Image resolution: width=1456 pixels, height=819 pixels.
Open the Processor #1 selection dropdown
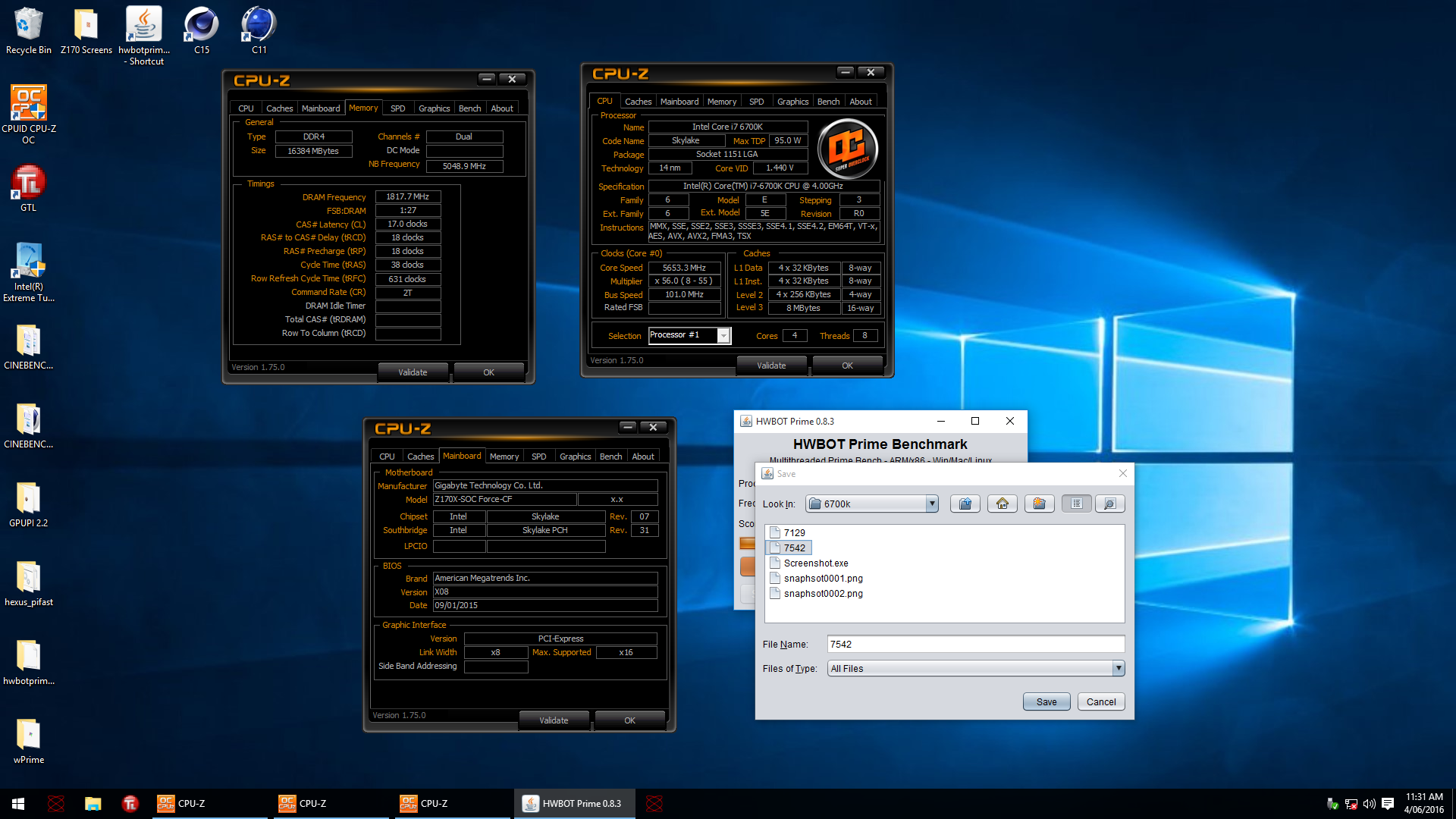[723, 335]
